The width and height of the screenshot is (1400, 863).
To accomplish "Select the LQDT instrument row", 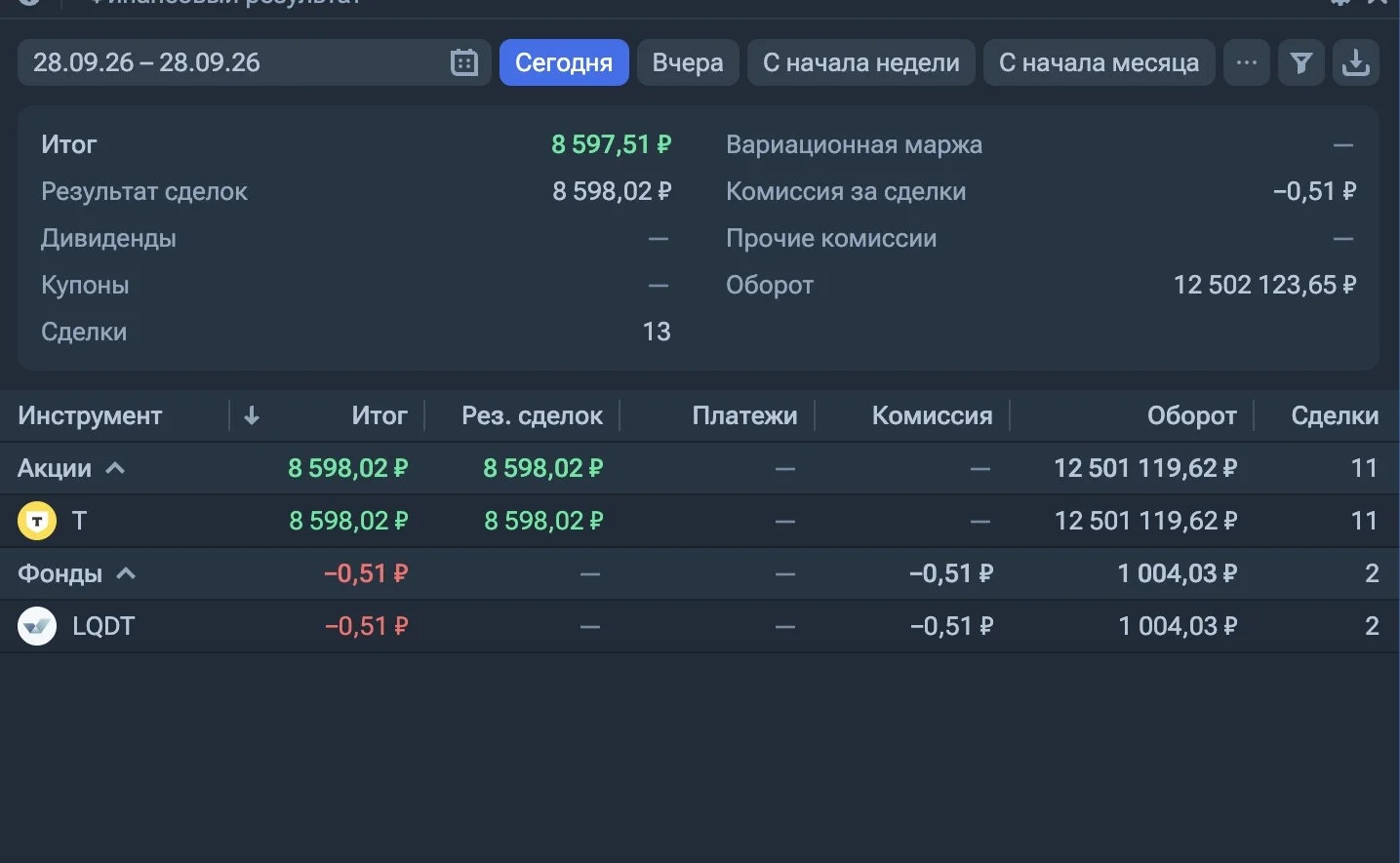I will click(x=700, y=626).
